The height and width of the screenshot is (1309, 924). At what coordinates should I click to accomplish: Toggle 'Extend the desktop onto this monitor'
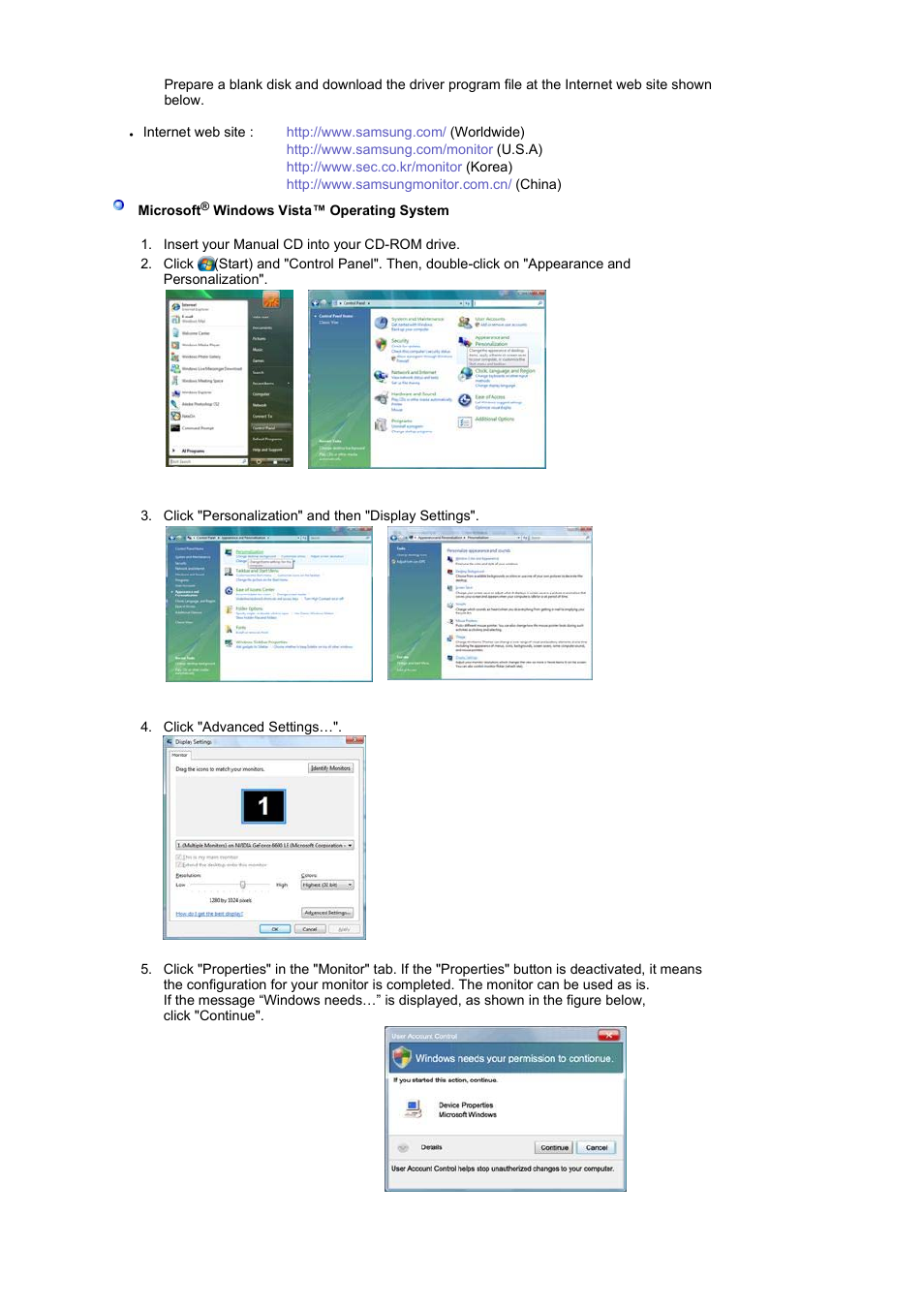pyautogui.click(x=179, y=865)
